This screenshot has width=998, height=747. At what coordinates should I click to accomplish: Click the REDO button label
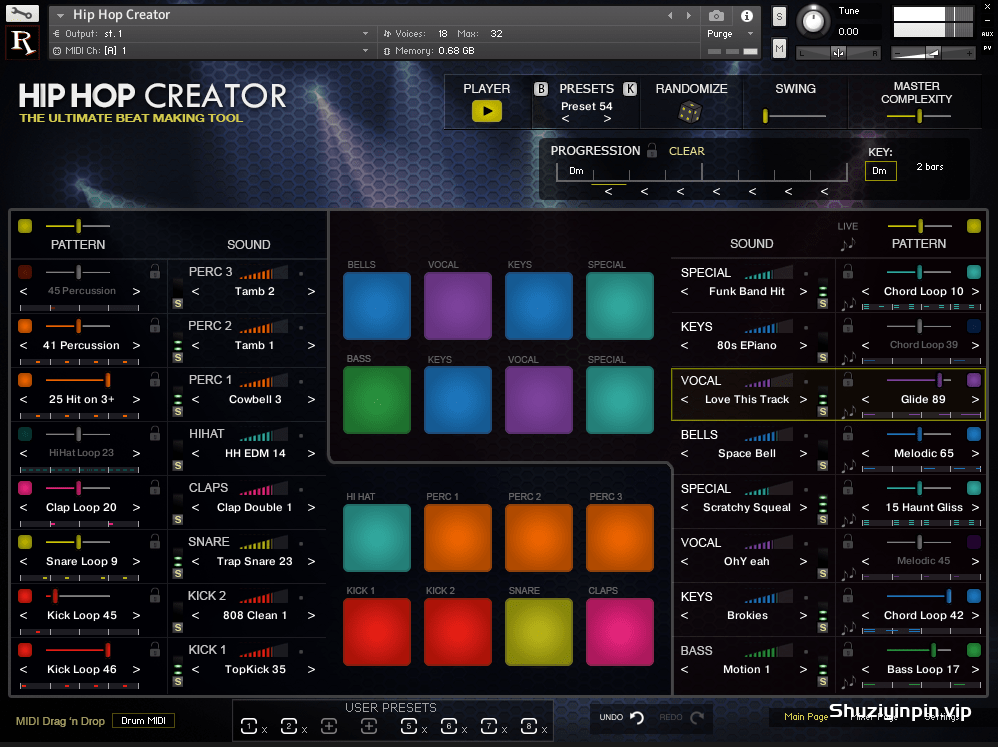click(x=671, y=717)
